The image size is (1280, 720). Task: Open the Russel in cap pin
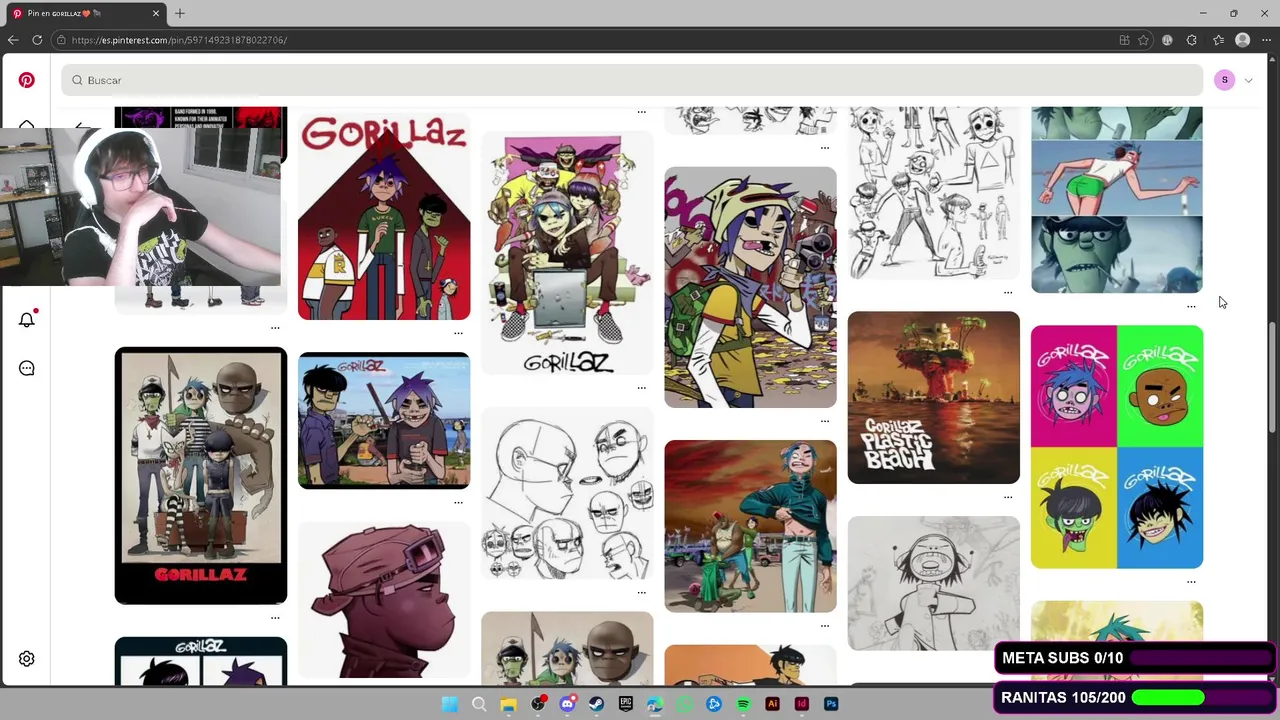click(384, 599)
